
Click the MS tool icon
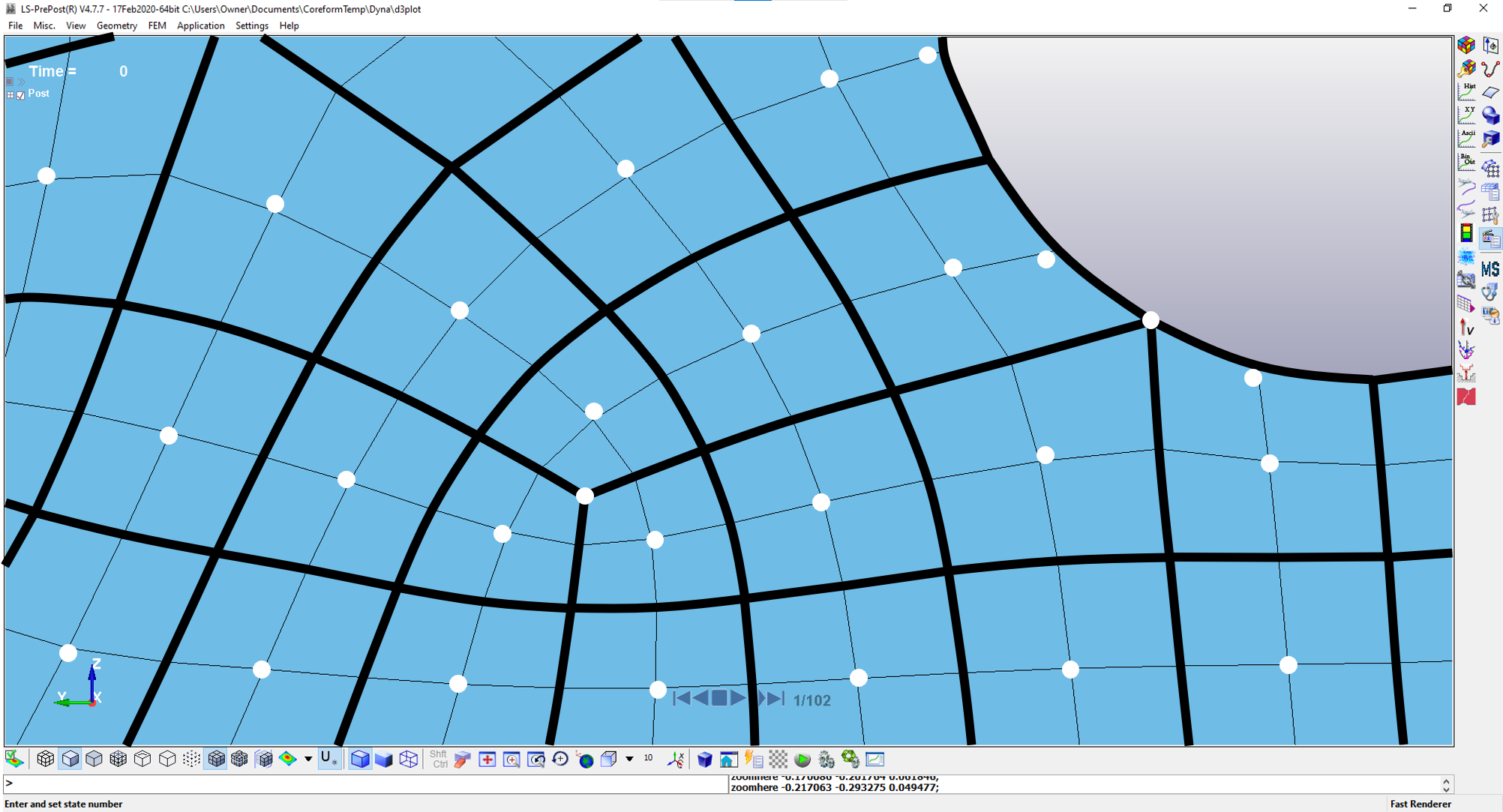(x=1490, y=269)
